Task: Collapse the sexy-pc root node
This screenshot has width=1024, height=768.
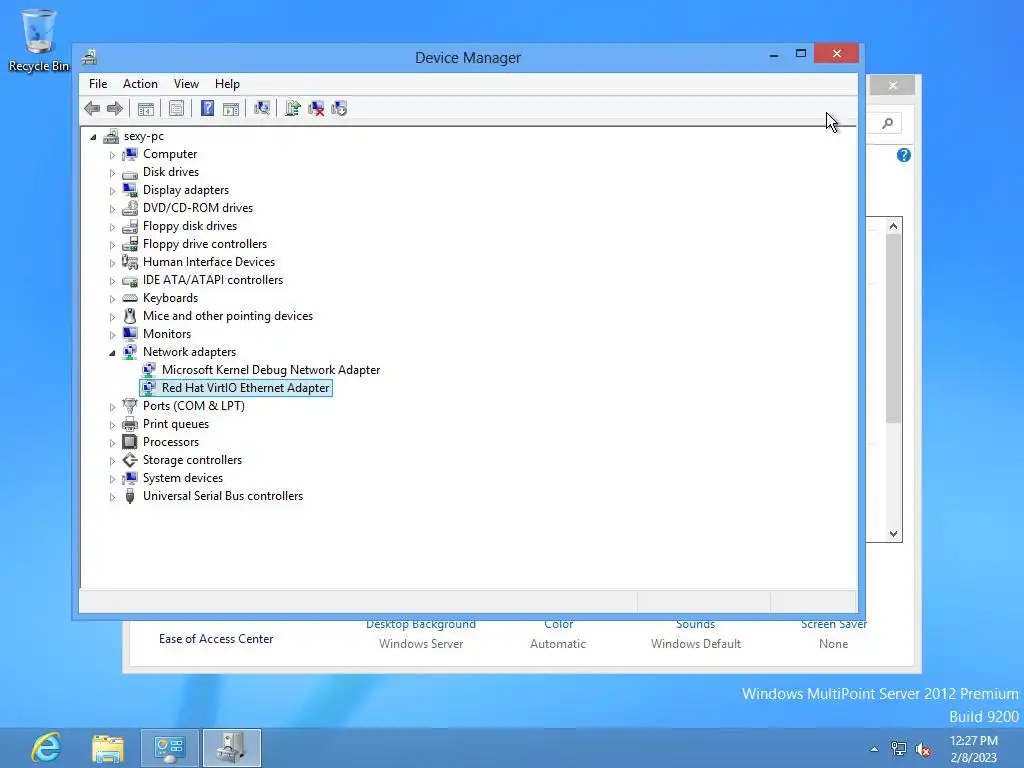Action: tap(93, 137)
